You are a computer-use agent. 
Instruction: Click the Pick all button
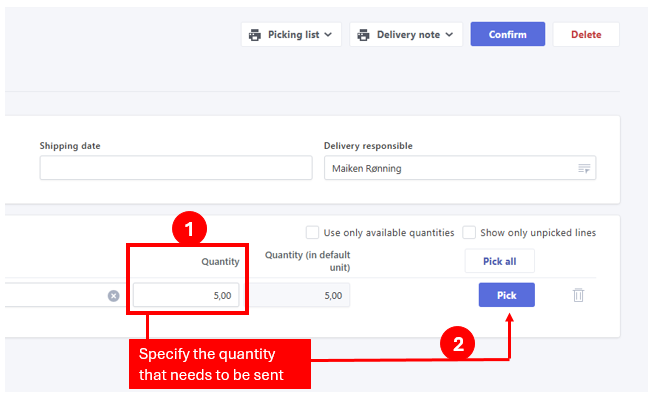500,261
